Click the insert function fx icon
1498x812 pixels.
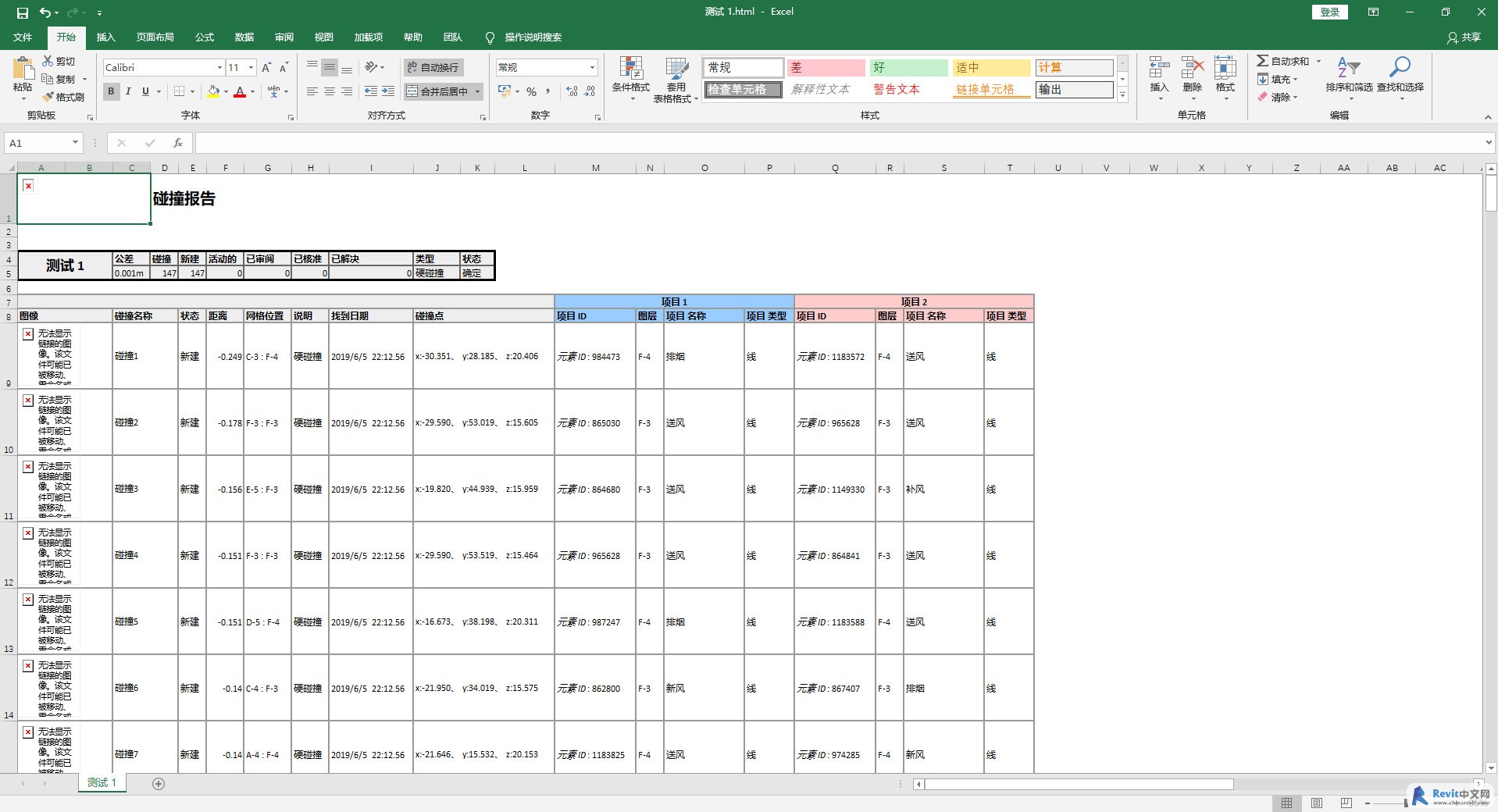pyautogui.click(x=178, y=143)
